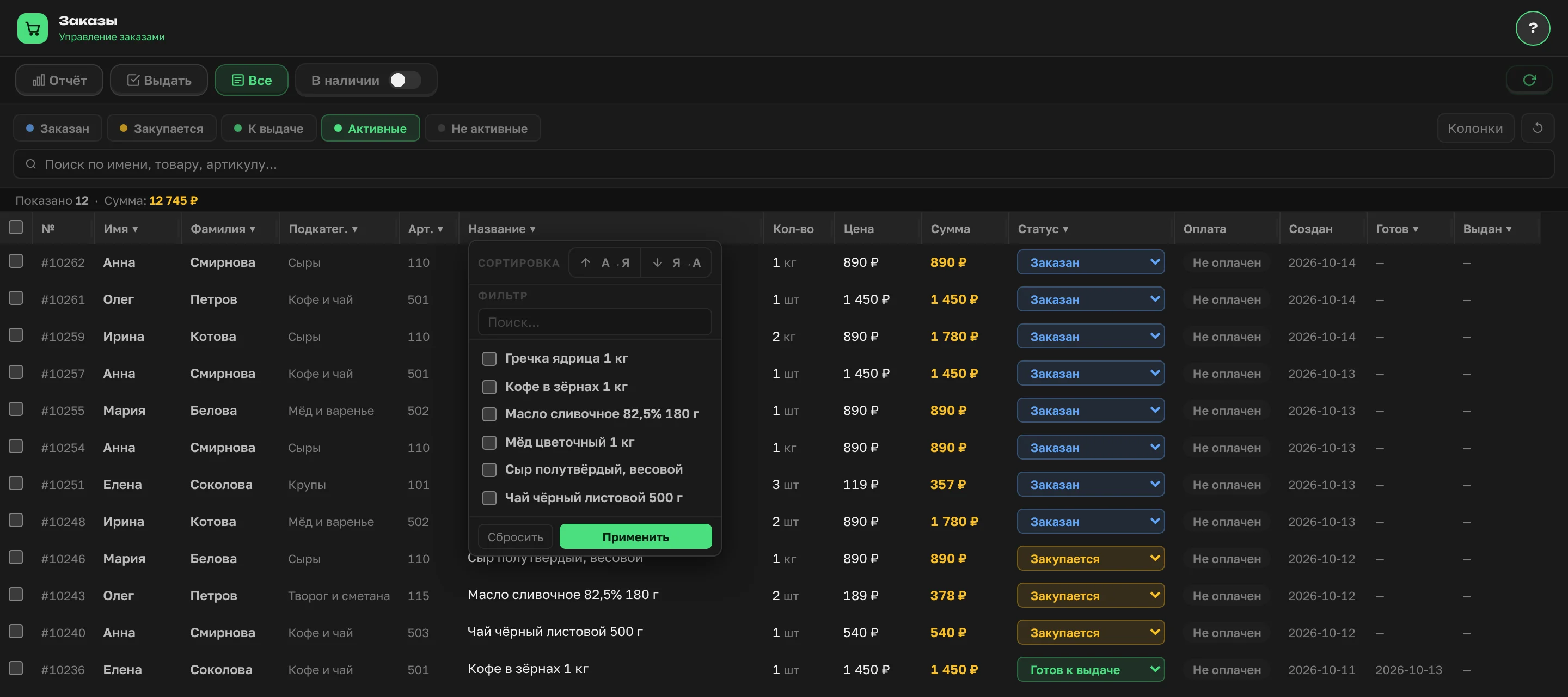Select the row checkbox for order #10262
Screen dimensions: 1568x697
point(16,261)
